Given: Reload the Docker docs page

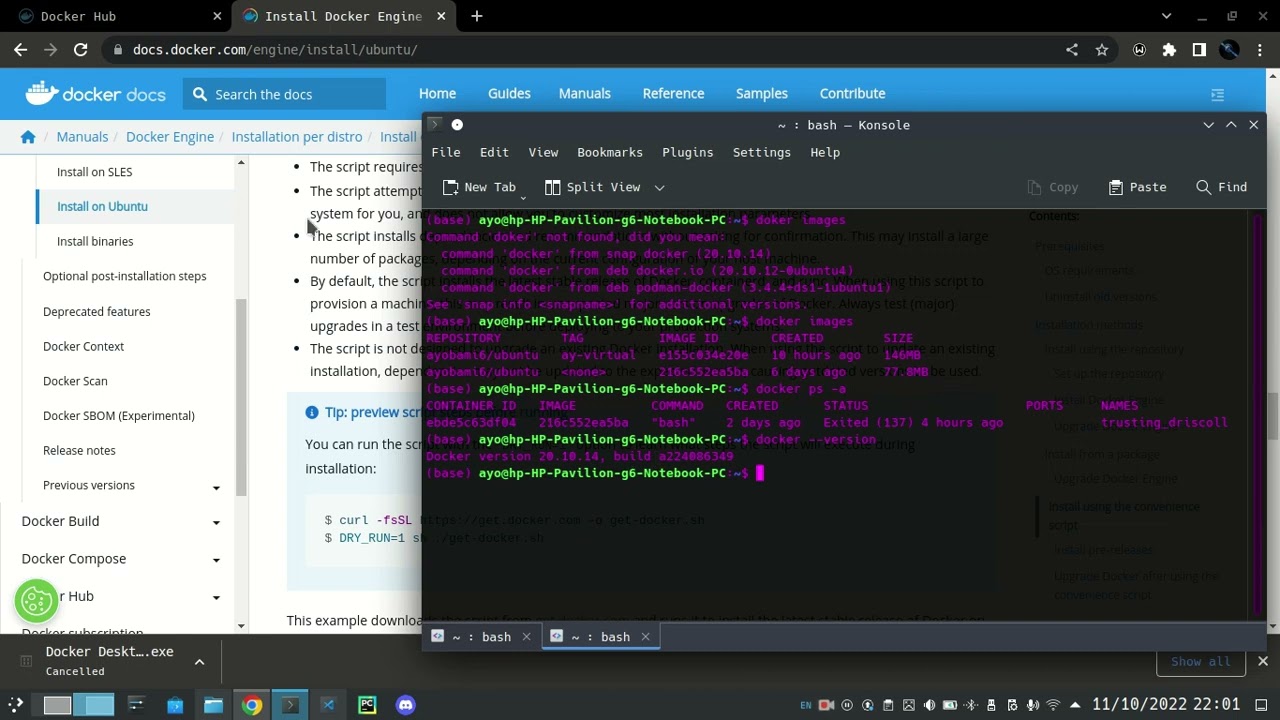Looking at the screenshot, I should point(80,49).
